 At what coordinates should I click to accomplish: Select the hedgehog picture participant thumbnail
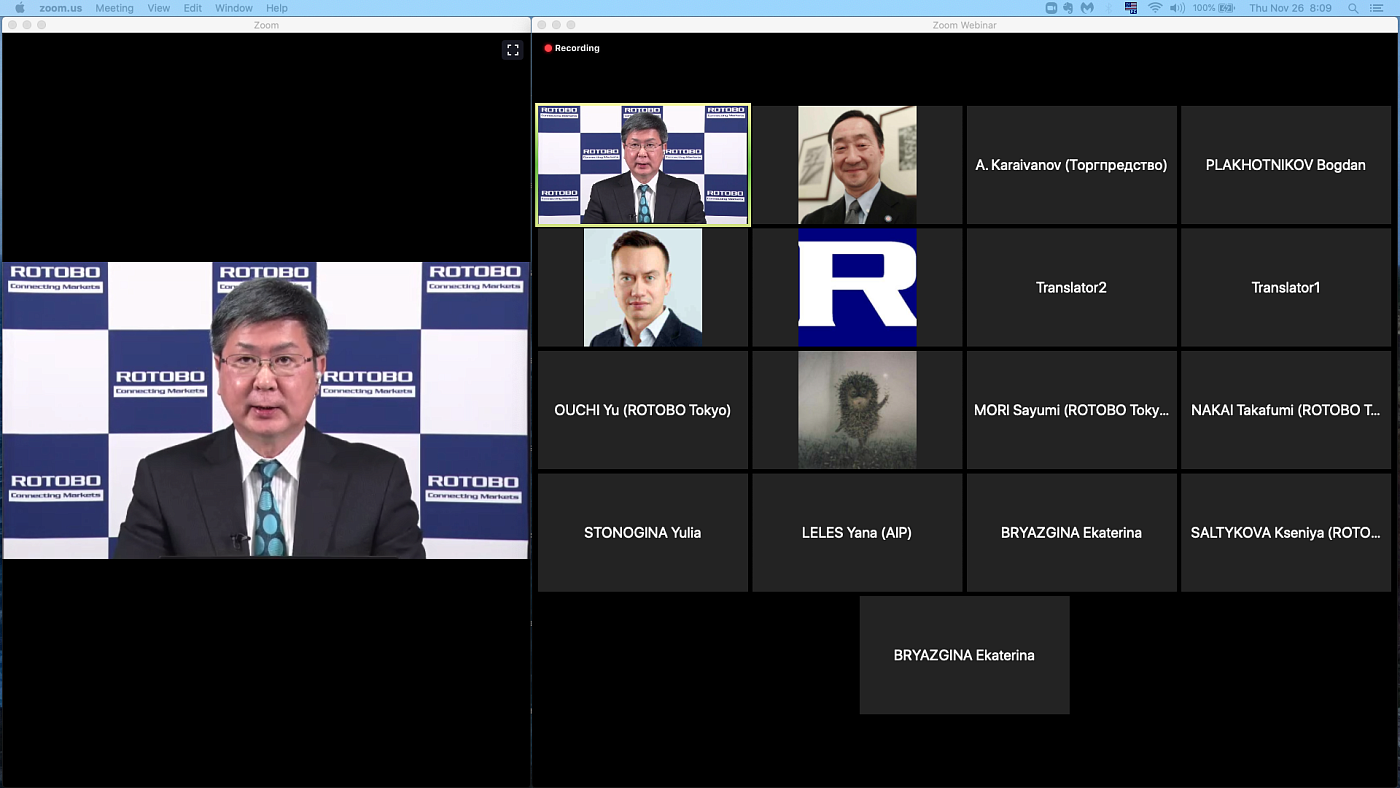coord(857,410)
